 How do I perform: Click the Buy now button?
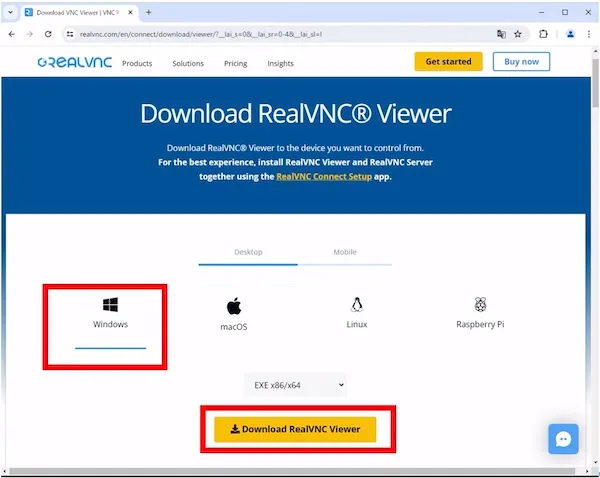[521, 62]
